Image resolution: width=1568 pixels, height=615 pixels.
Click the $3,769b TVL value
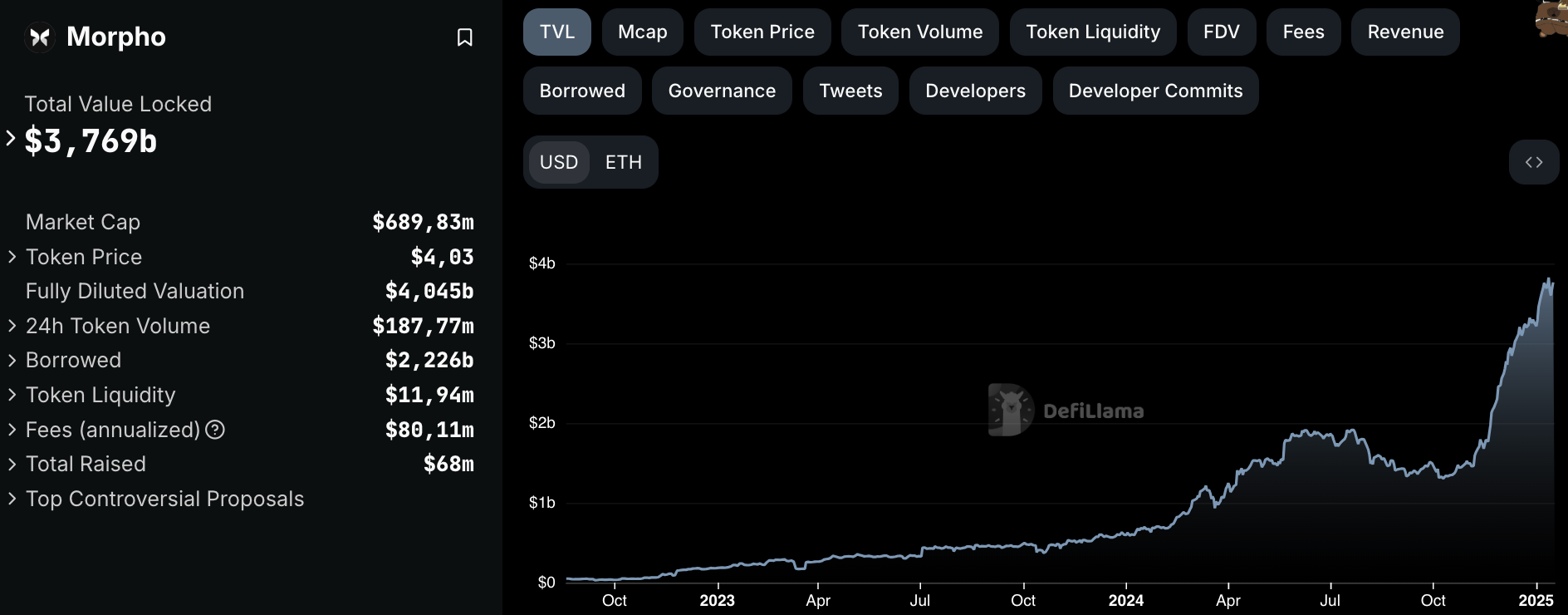point(91,141)
